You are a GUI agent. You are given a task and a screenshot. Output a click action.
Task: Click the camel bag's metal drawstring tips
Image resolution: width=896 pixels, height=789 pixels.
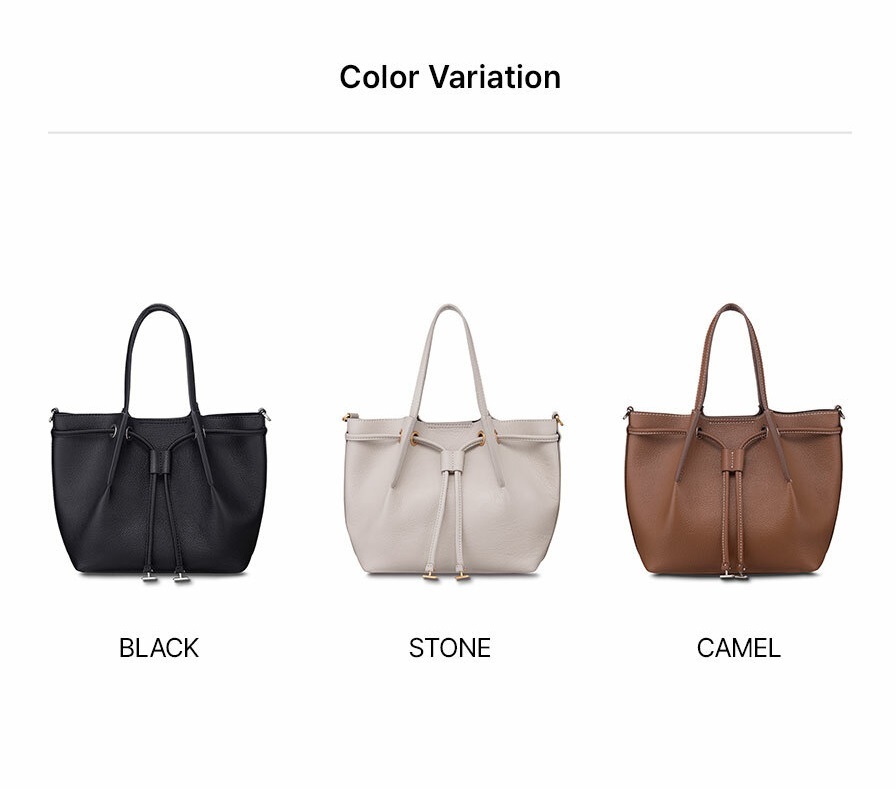pos(734,575)
